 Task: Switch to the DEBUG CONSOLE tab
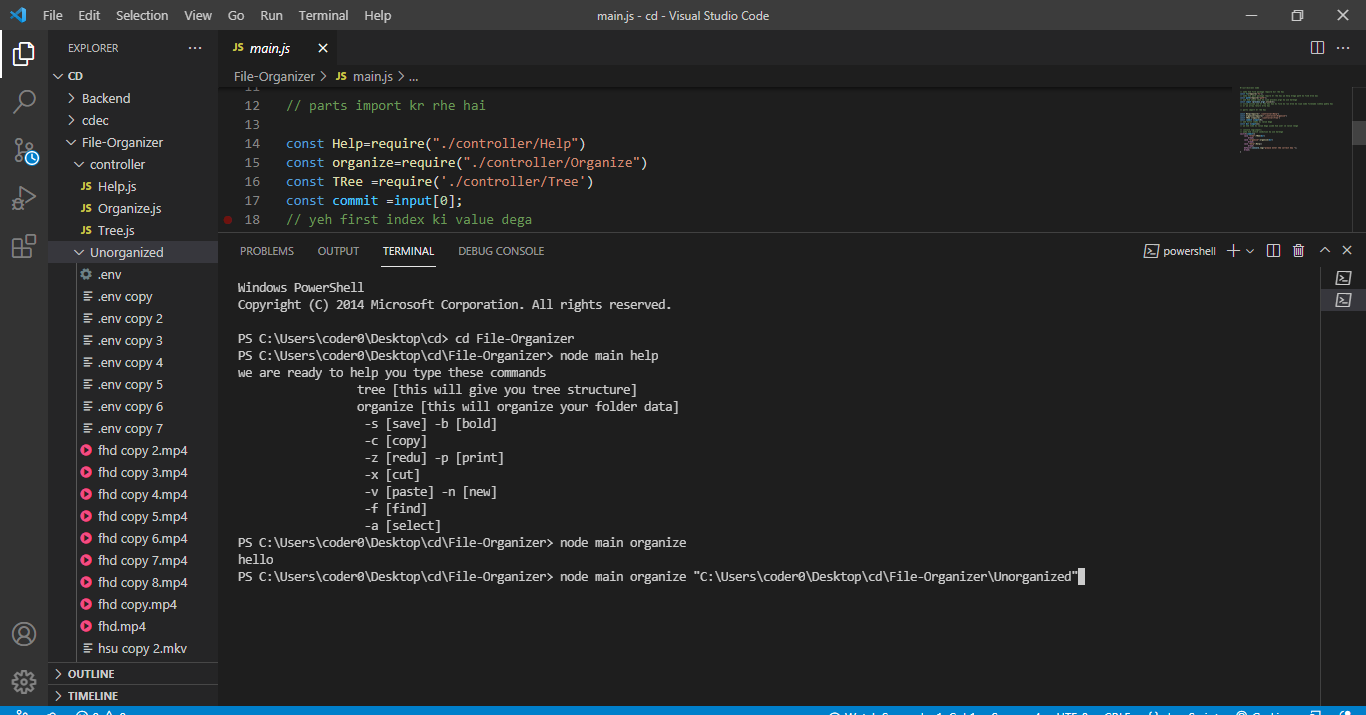501,251
